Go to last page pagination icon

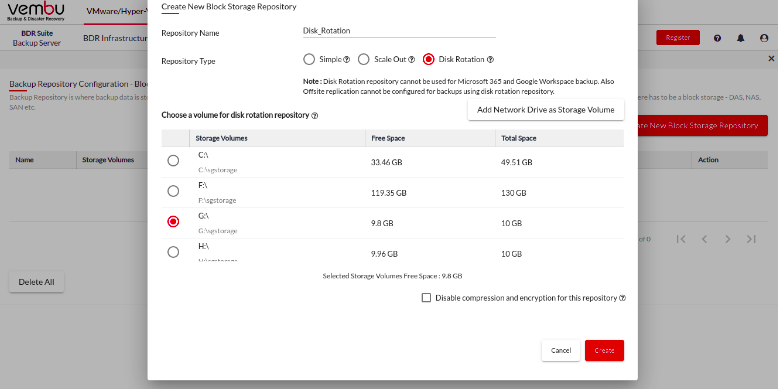point(751,239)
